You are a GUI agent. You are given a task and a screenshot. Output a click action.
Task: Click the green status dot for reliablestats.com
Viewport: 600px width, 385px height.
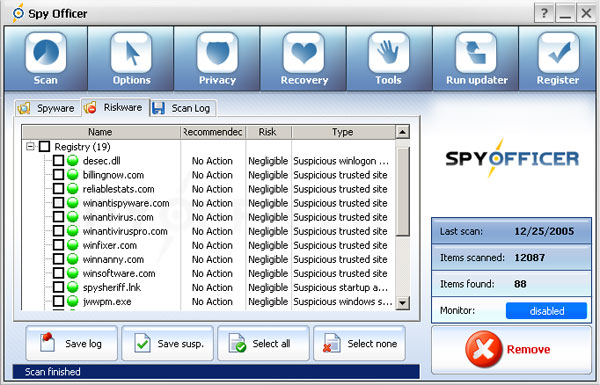point(72,189)
